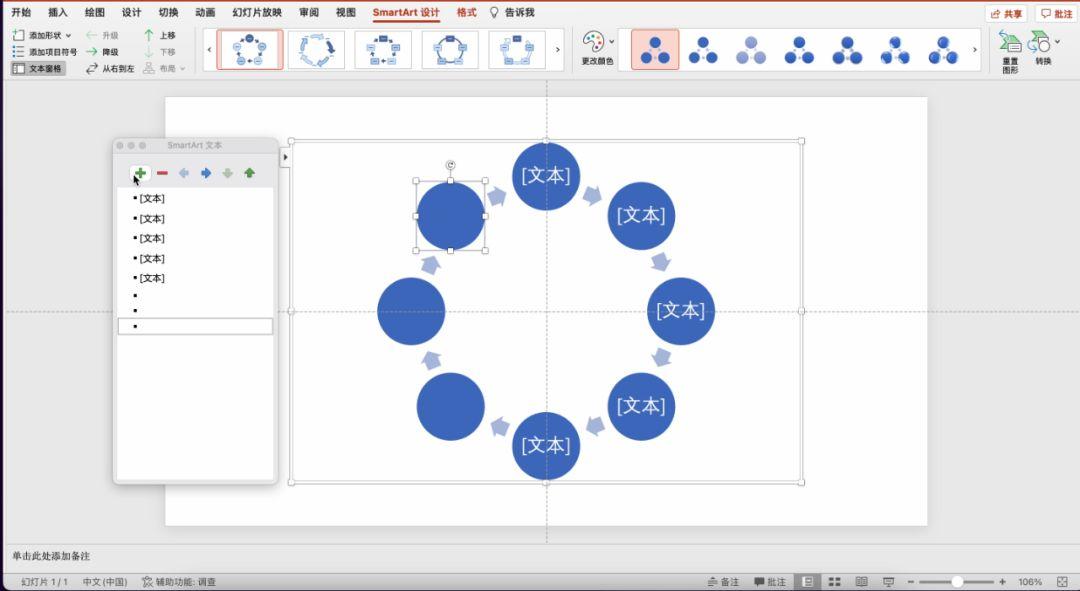This screenshot has height=591, width=1080.
Task: Click the 共享 share button
Action: (x=1006, y=14)
